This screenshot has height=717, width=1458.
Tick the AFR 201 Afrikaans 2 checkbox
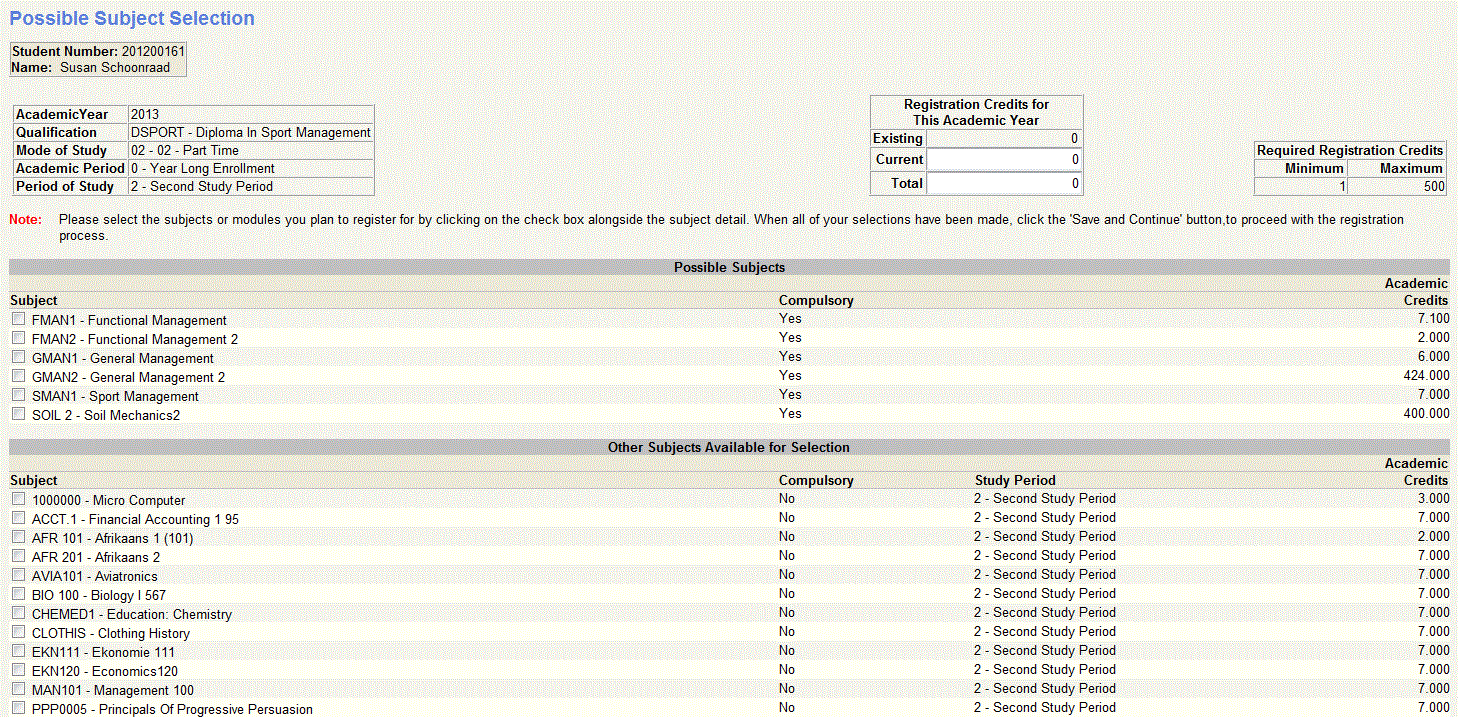(x=18, y=556)
